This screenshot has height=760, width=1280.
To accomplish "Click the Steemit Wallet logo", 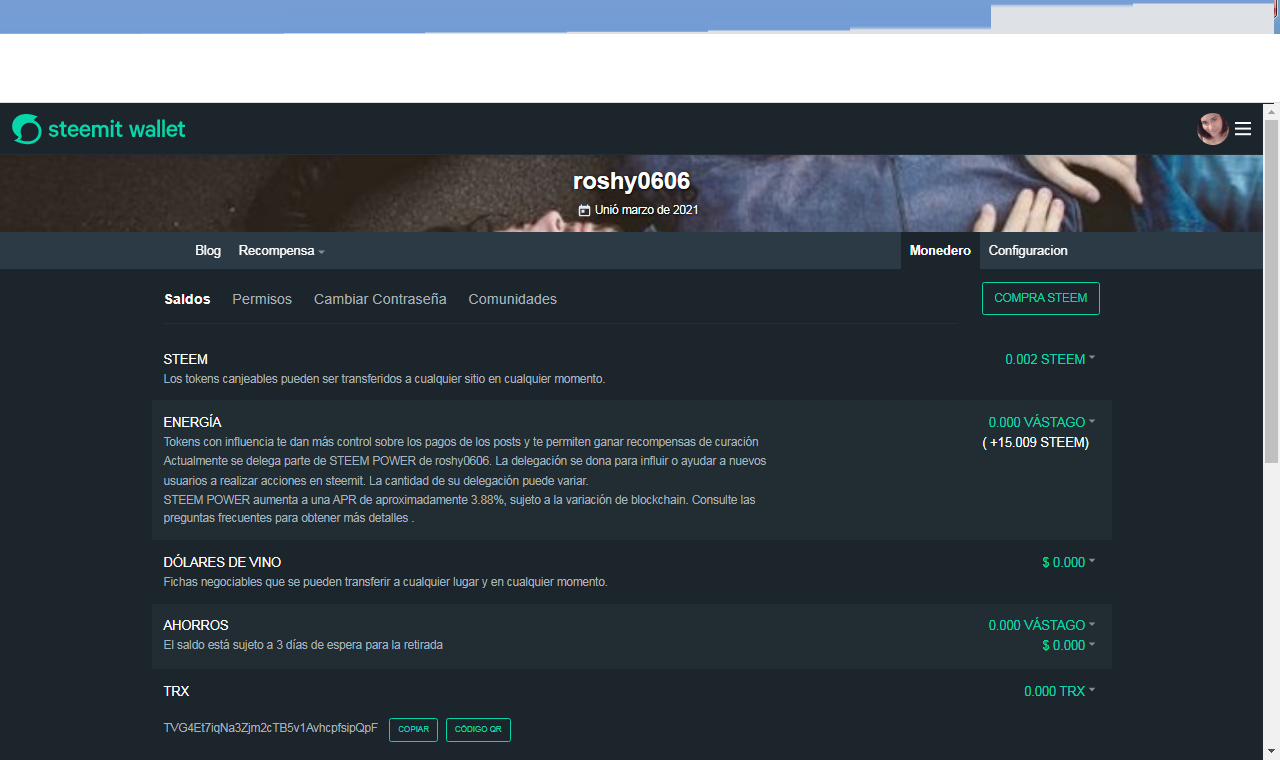I will pyautogui.click(x=99, y=129).
